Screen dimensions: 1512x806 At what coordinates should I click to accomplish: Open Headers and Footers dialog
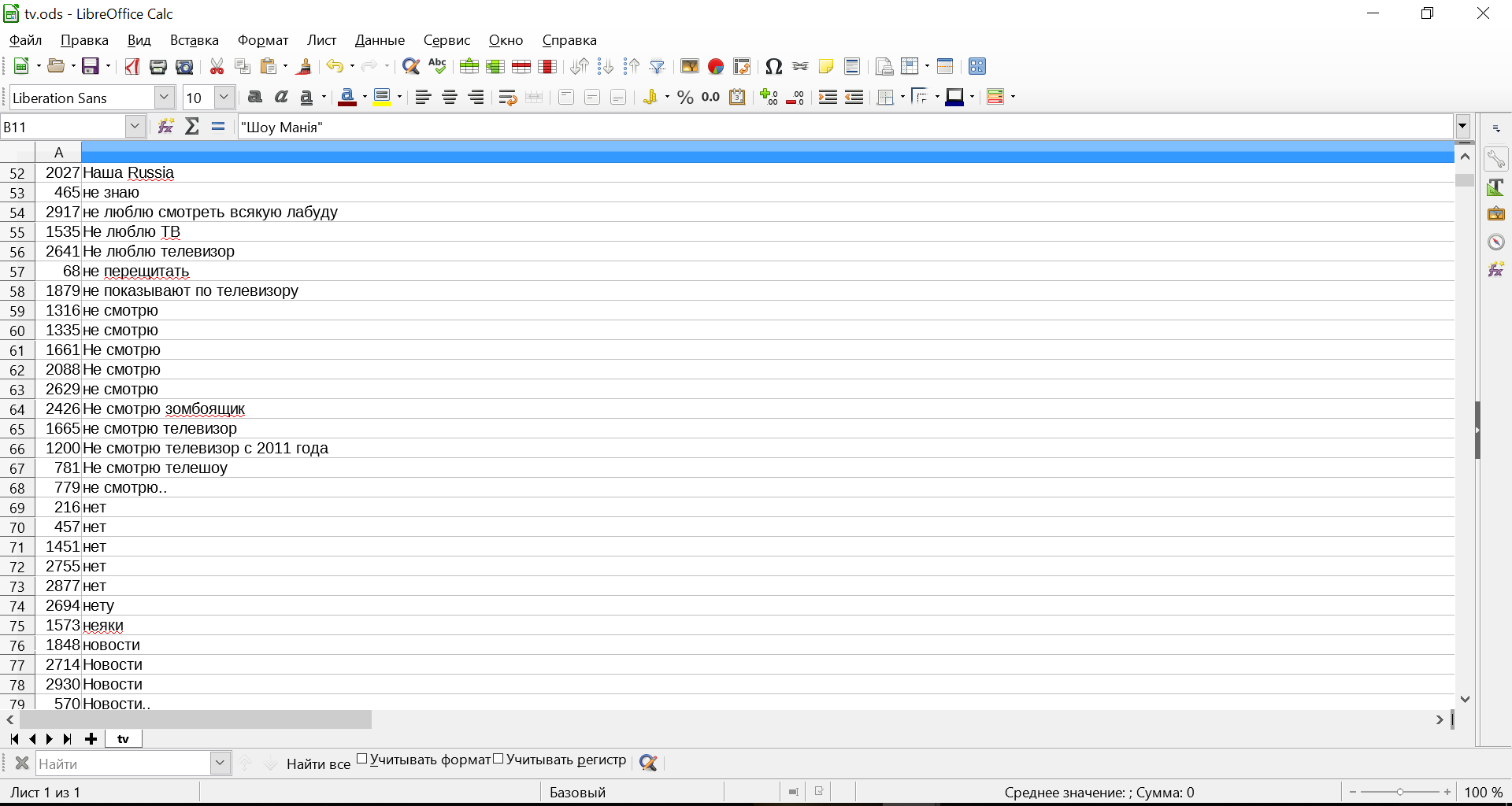(x=852, y=67)
